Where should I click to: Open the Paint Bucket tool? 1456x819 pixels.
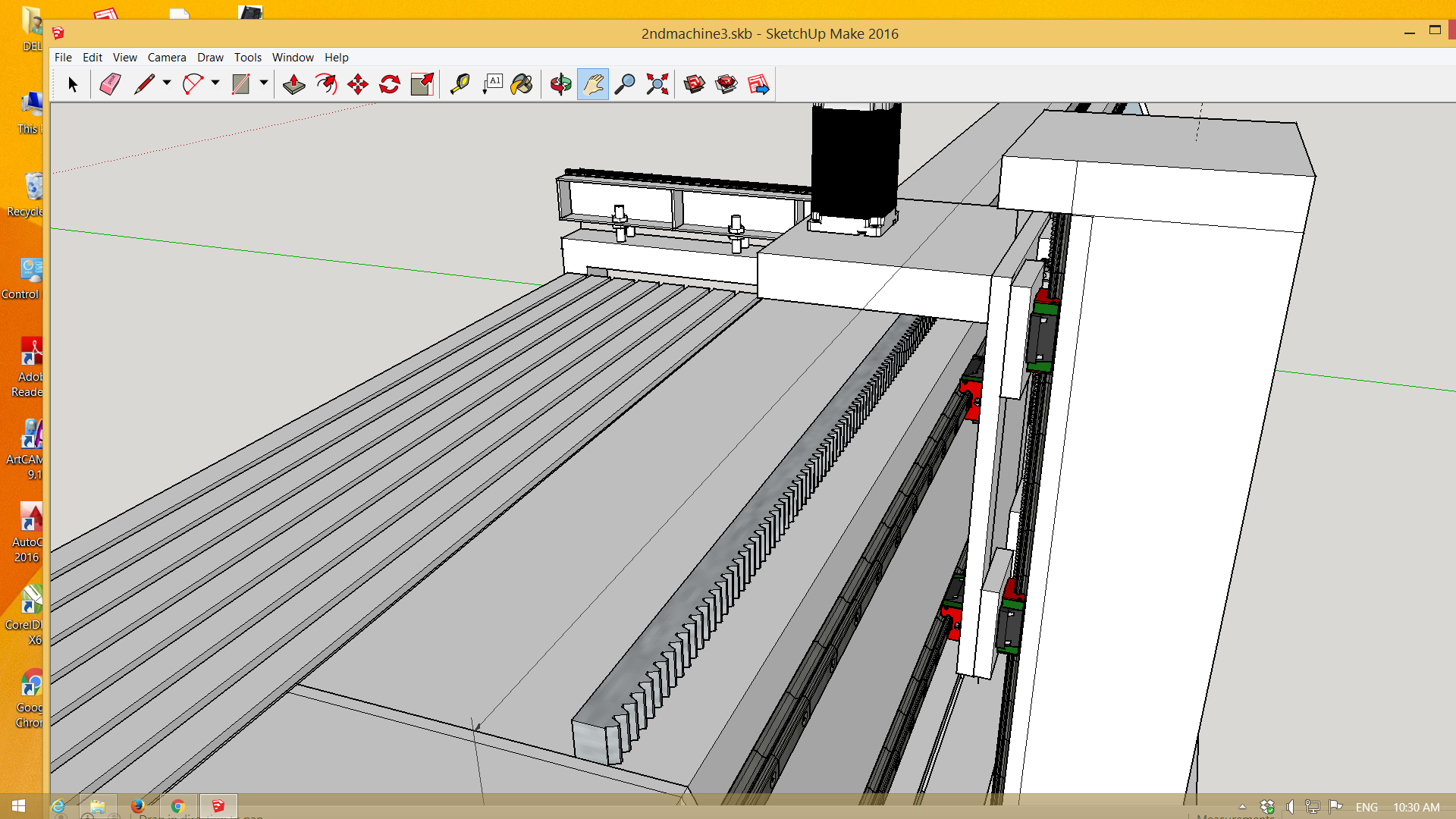point(522,84)
